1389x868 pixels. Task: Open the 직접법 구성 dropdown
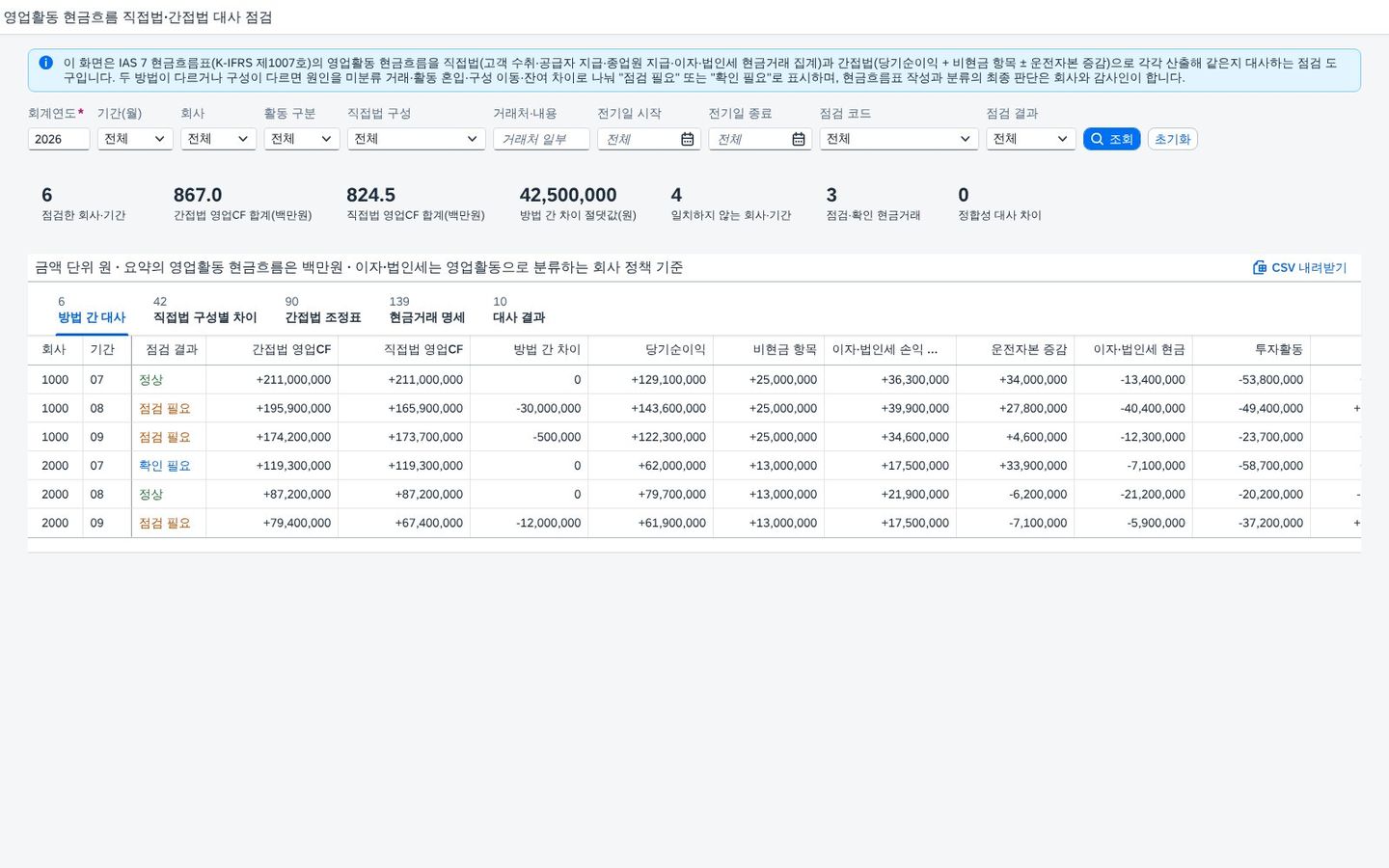pos(416,139)
